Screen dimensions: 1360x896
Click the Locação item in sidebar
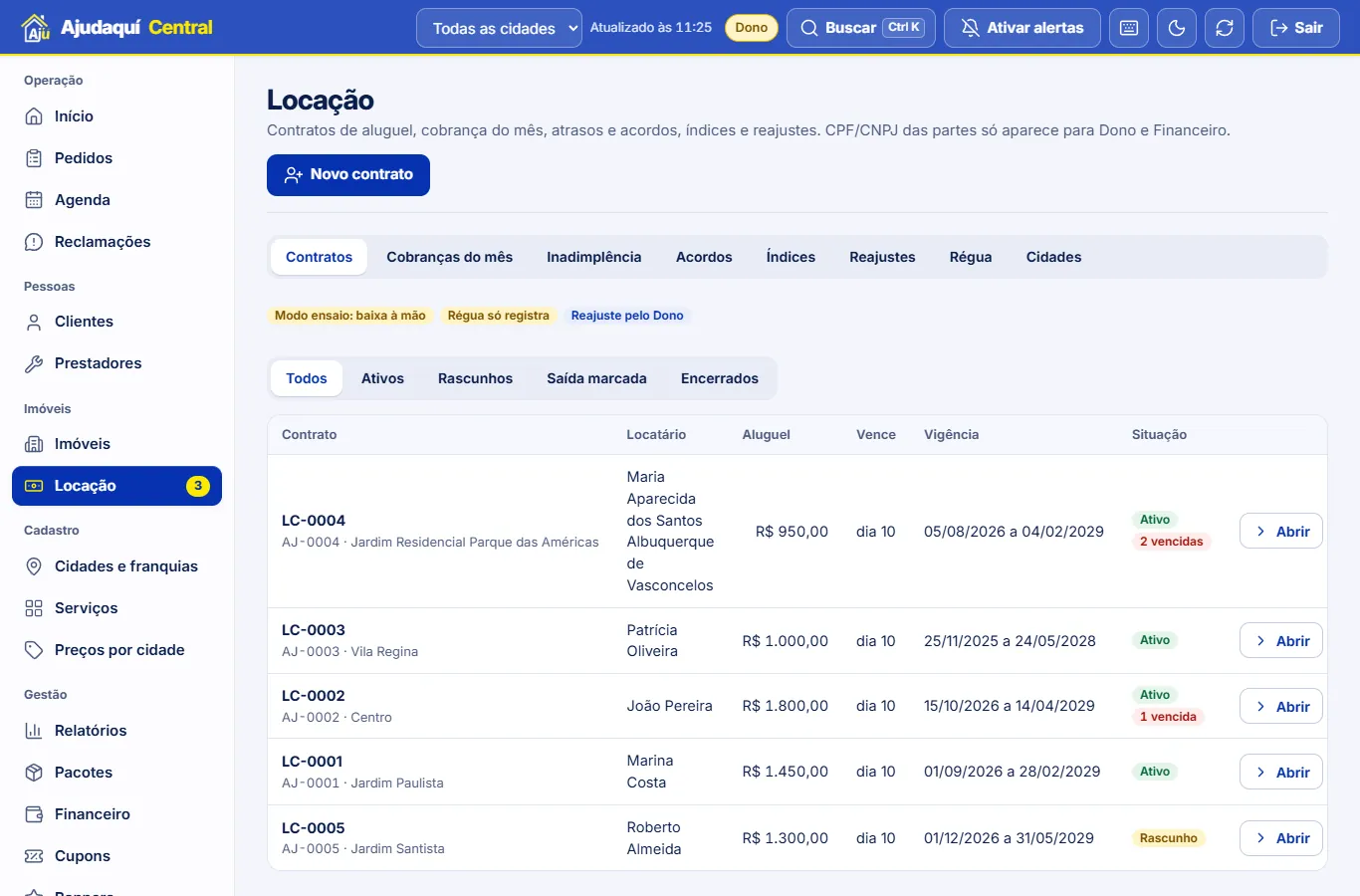tap(117, 486)
